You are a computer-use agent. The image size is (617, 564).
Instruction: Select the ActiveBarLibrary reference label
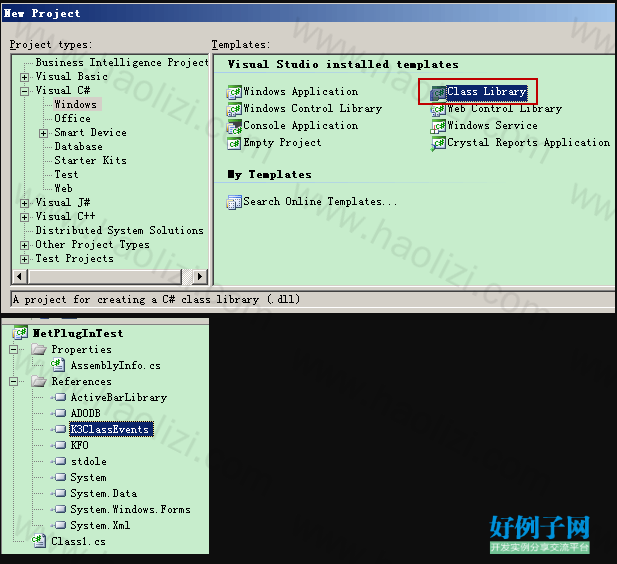click(x=119, y=398)
